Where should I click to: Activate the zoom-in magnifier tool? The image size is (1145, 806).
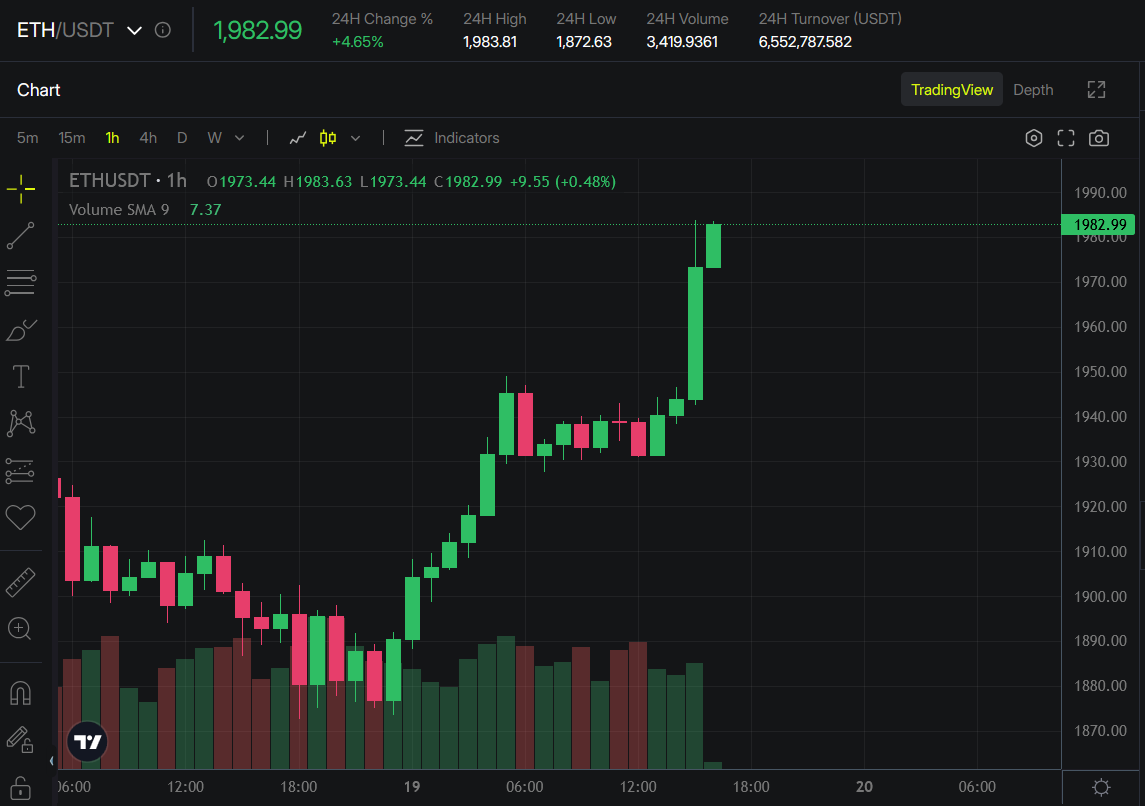20,629
